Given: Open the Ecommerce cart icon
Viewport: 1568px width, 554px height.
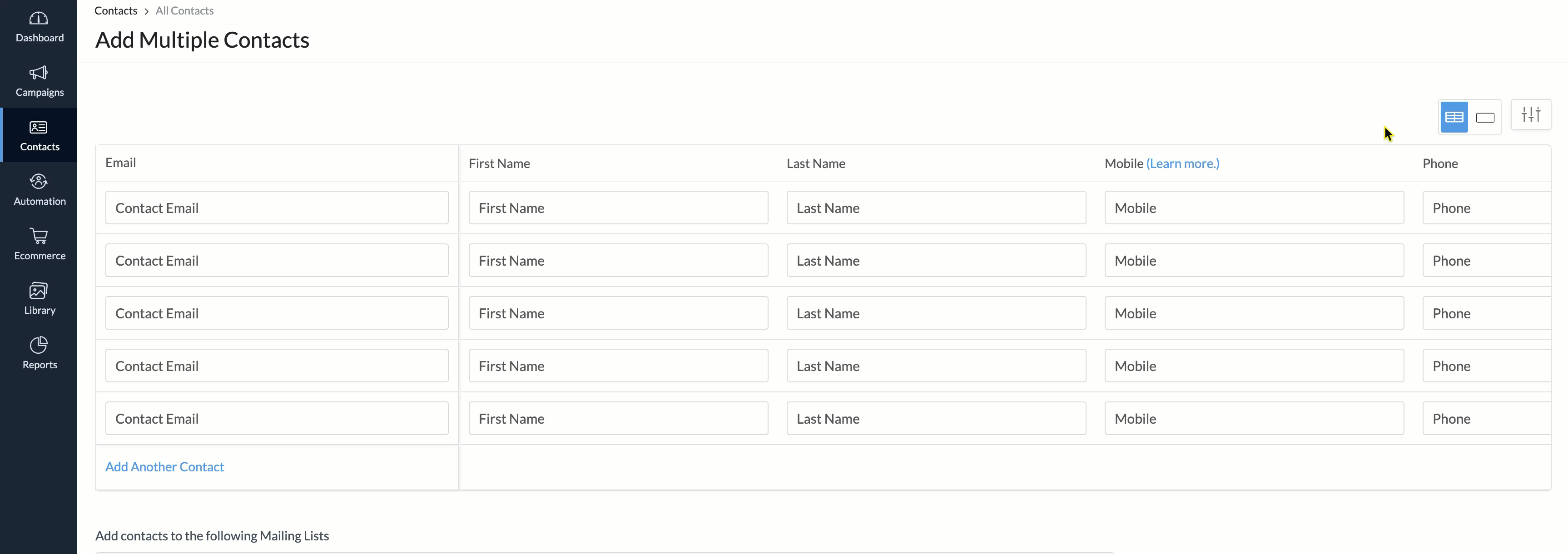Looking at the screenshot, I should pos(38,236).
